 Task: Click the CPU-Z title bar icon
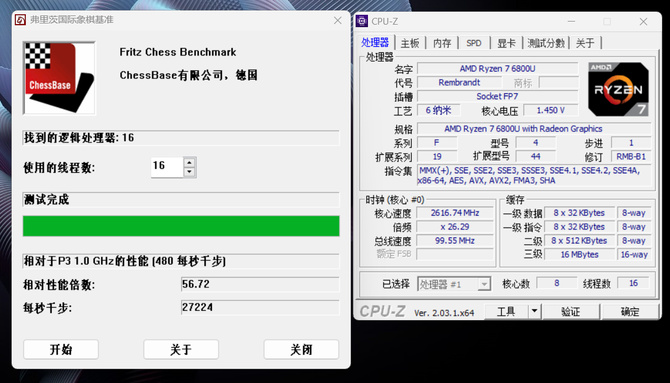click(x=362, y=21)
